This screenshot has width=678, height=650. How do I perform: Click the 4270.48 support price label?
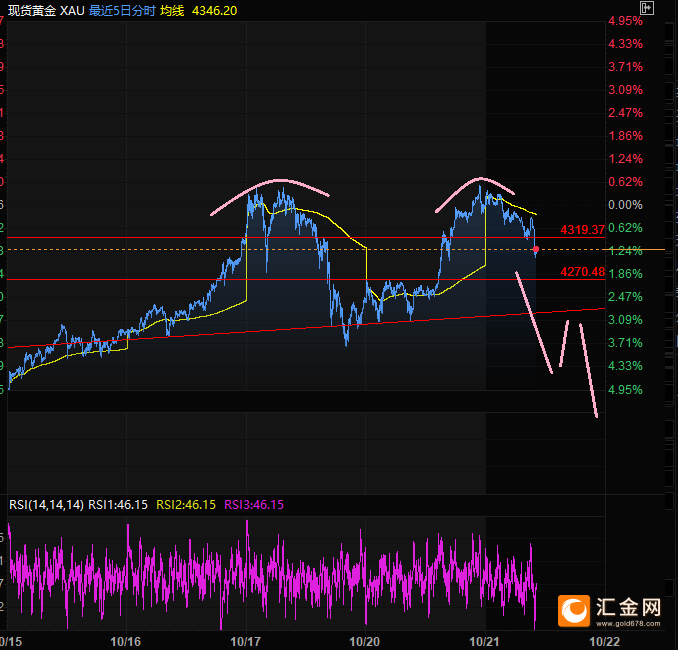click(582, 272)
